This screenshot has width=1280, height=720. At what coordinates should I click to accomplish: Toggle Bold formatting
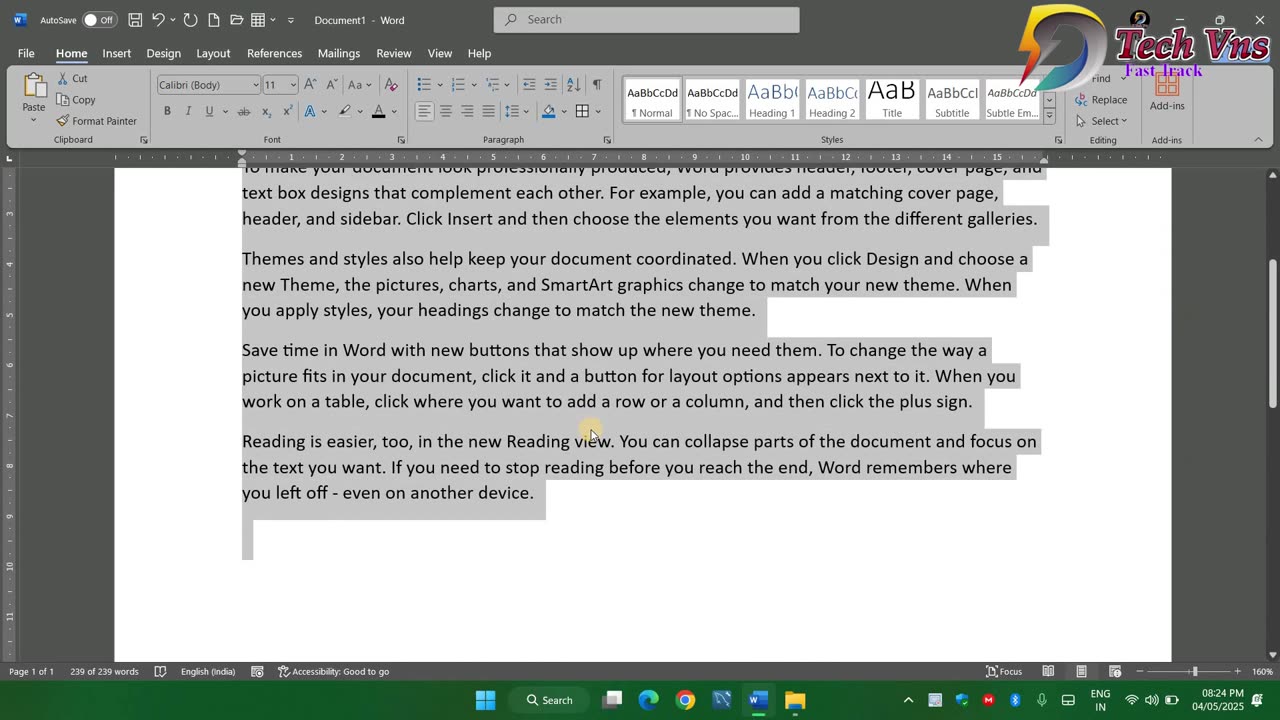pos(167,111)
